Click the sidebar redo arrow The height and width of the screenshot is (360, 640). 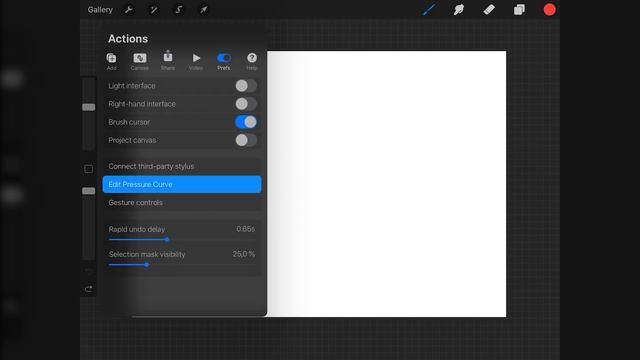[x=89, y=289]
